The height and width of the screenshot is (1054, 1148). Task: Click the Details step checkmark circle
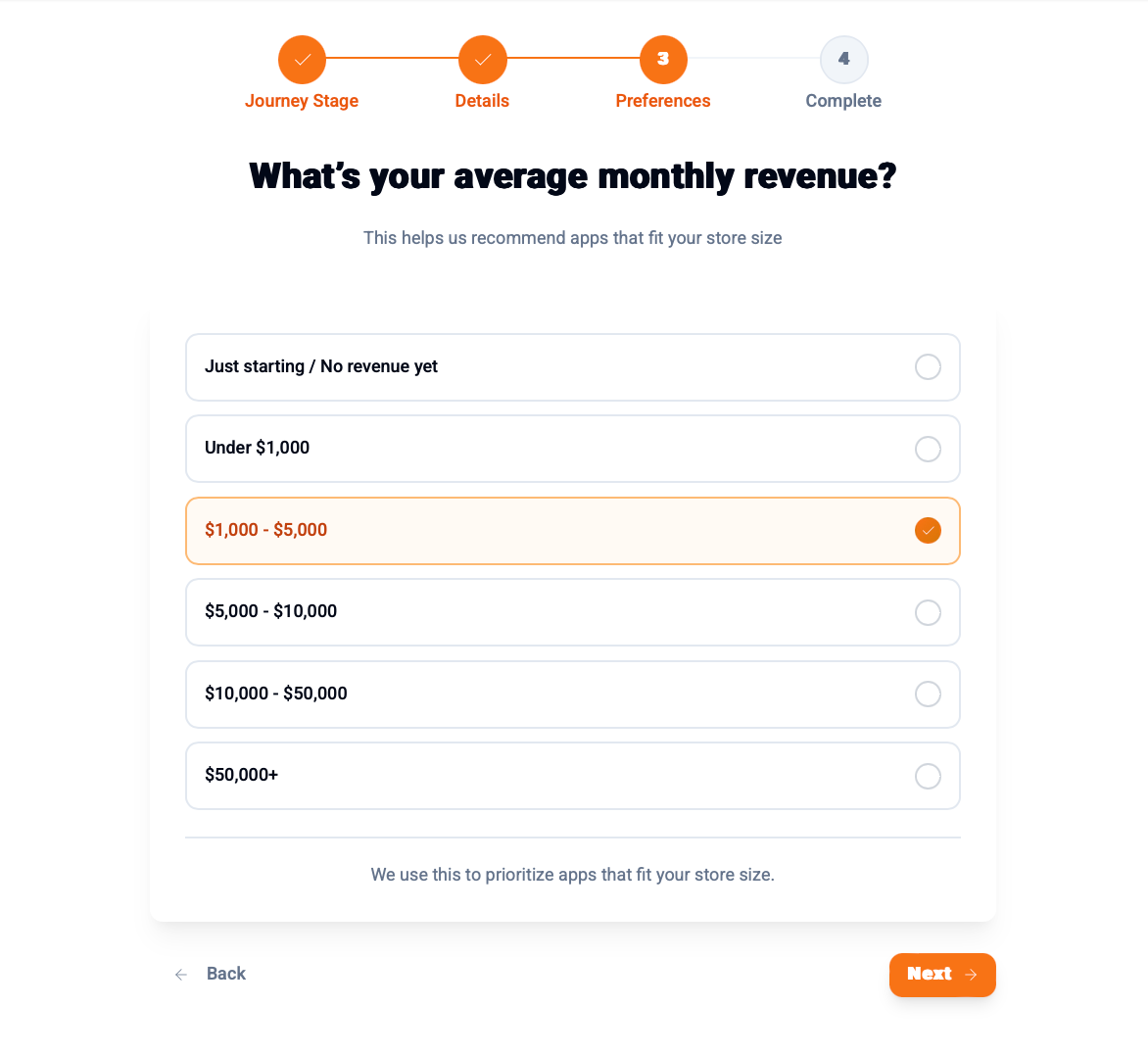coord(482,60)
